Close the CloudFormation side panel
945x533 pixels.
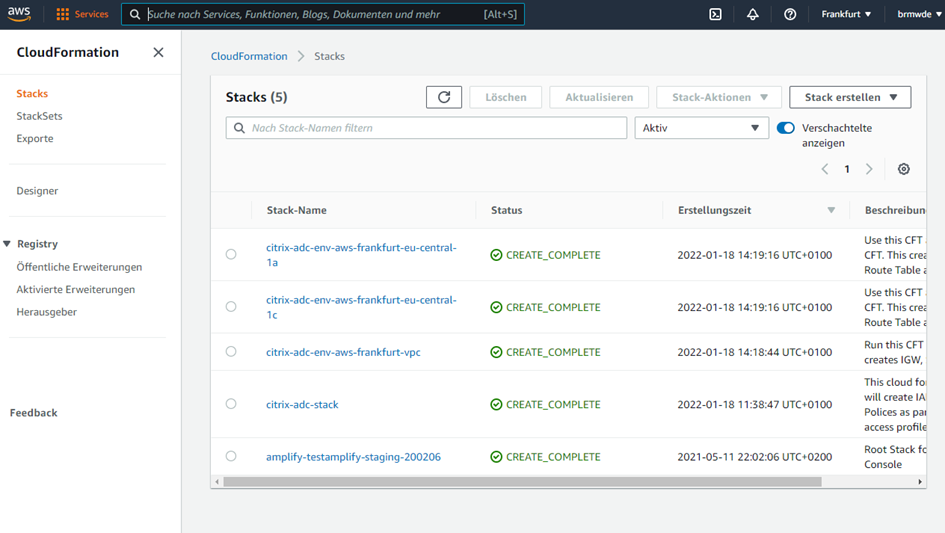[x=159, y=52]
